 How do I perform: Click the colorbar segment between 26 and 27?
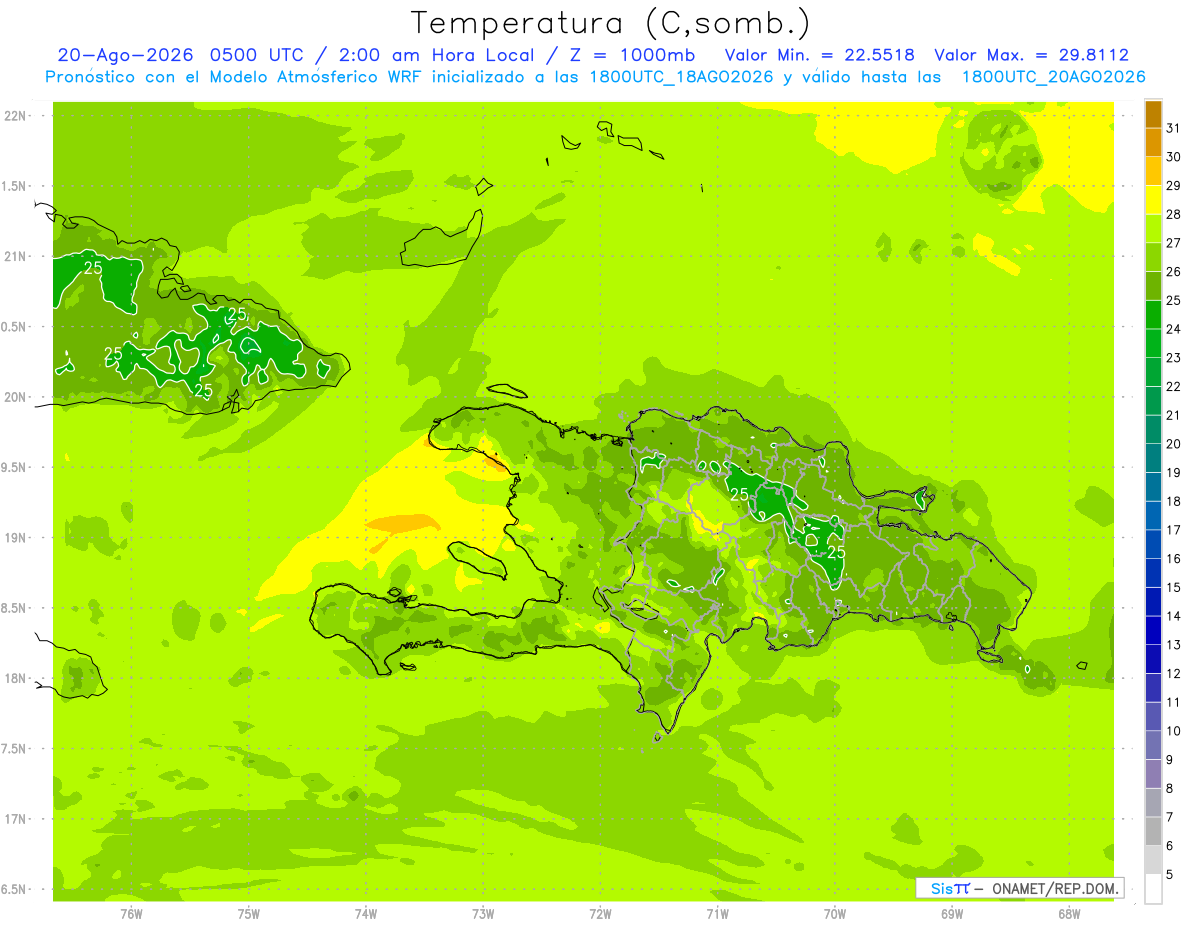(x=1153, y=258)
